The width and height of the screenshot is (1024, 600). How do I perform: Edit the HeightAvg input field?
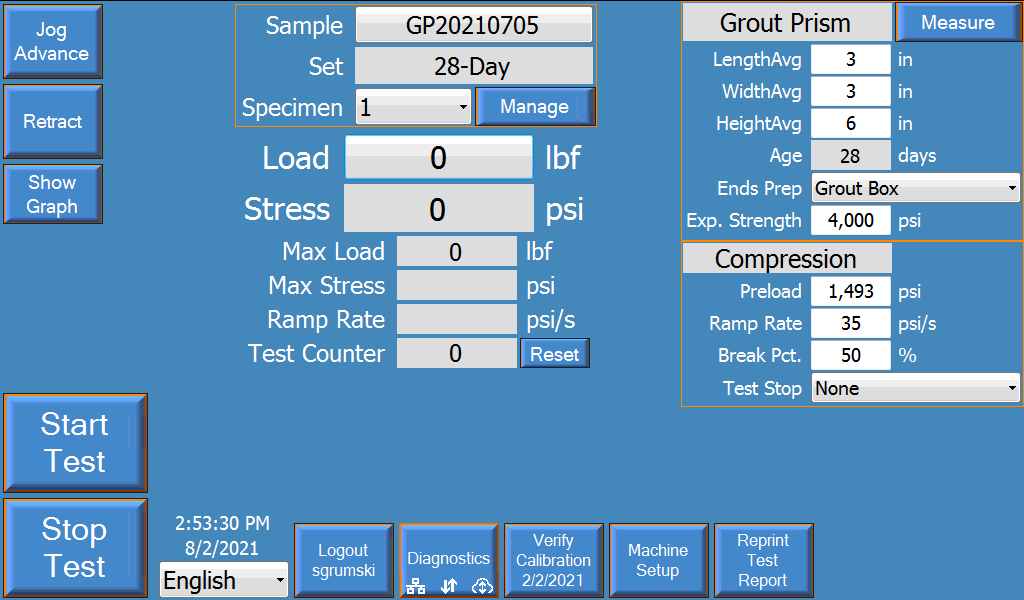tap(850, 123)
